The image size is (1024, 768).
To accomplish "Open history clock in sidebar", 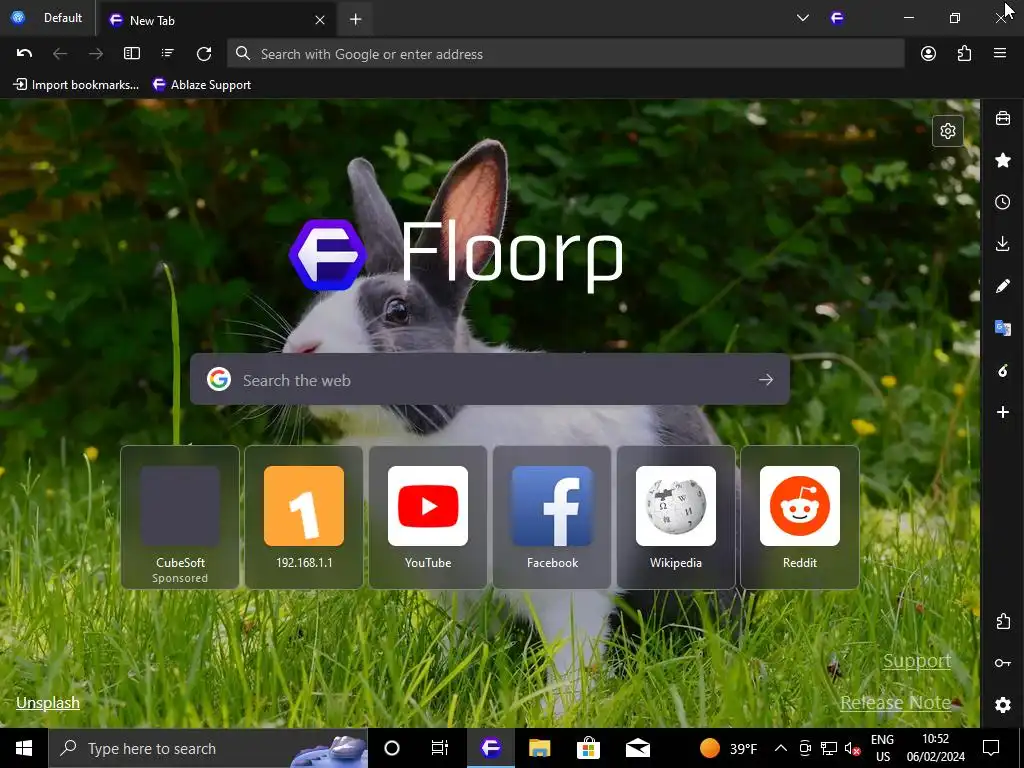I will [x=1002, y=202].
